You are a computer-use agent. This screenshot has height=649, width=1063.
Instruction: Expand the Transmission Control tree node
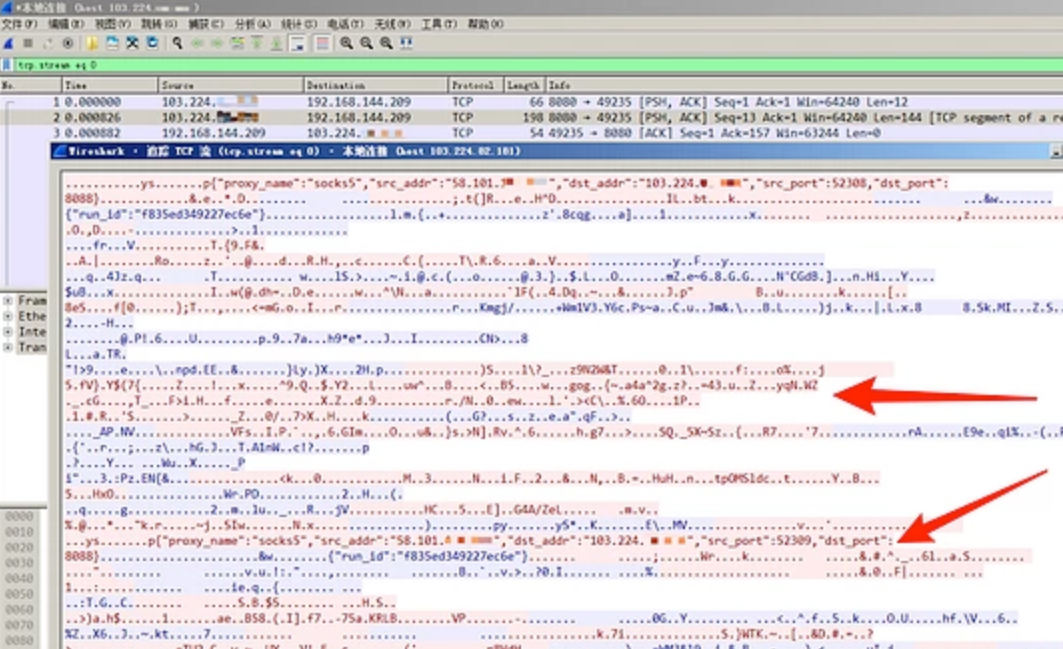tap(8, 347)
